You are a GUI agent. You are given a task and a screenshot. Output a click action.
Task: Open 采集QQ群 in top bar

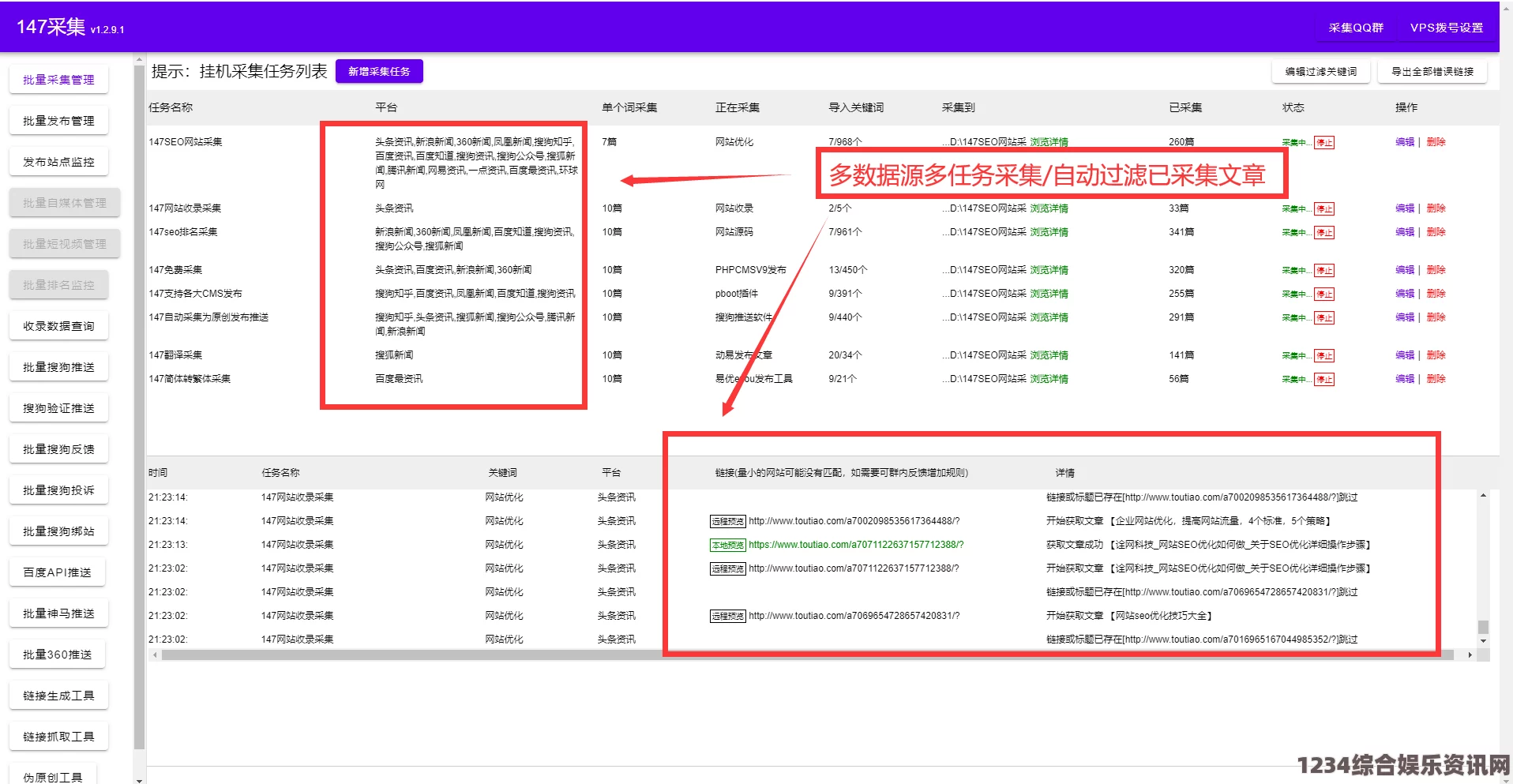click(x=1355, y=28)
